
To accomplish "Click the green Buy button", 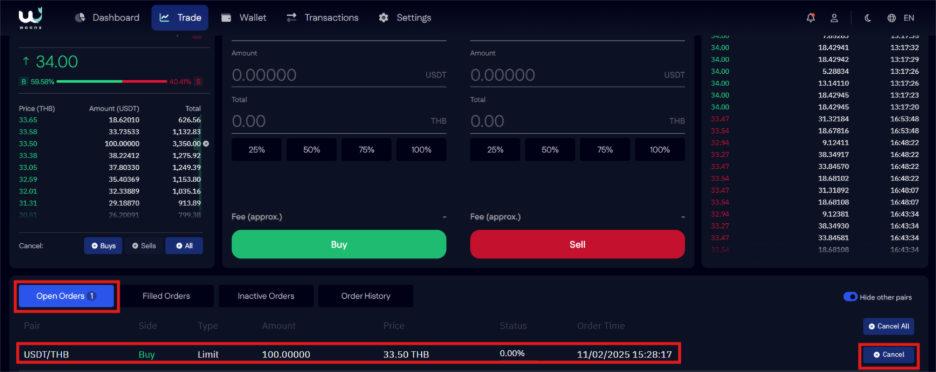I will point(338,244).
